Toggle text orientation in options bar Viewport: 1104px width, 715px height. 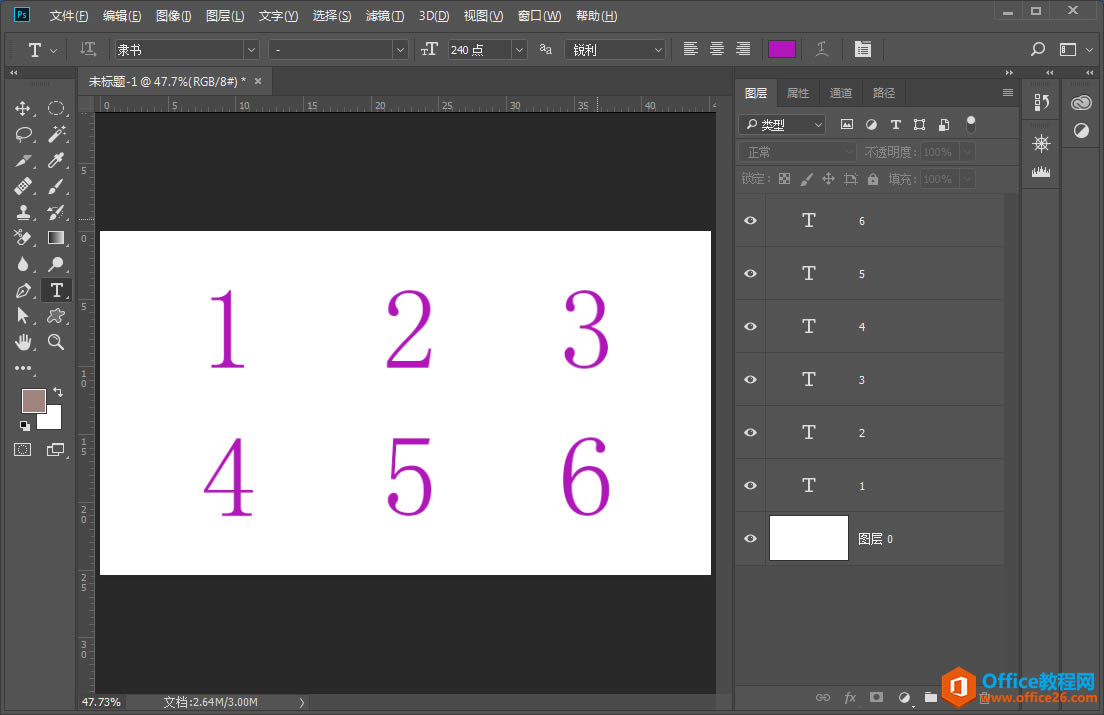88,49
